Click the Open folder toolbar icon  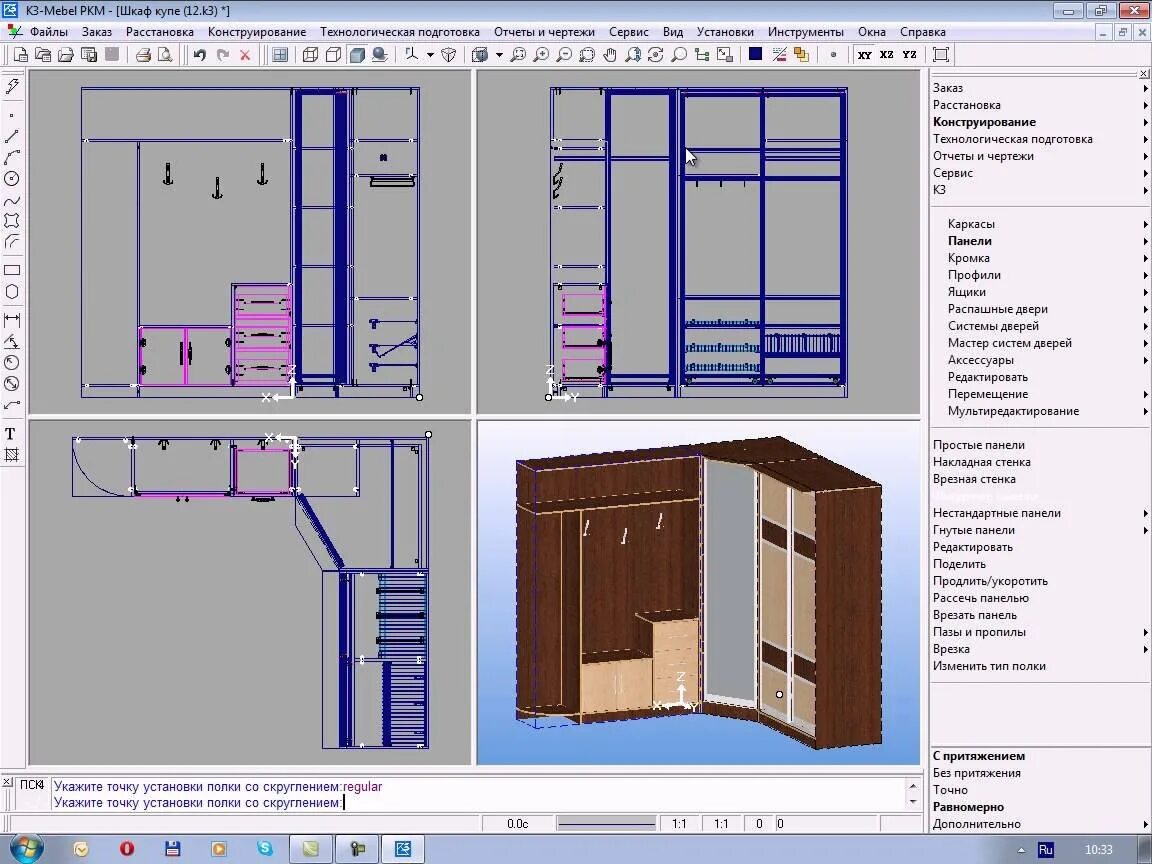(x=66, y=54)
